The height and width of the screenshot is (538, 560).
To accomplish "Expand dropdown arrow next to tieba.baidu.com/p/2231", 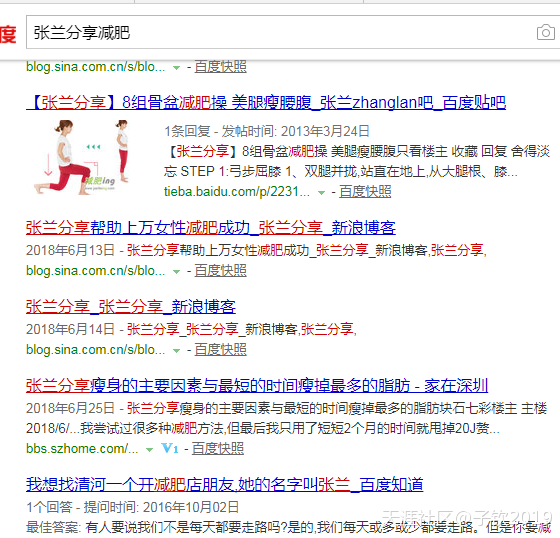I will coord(321,193).
